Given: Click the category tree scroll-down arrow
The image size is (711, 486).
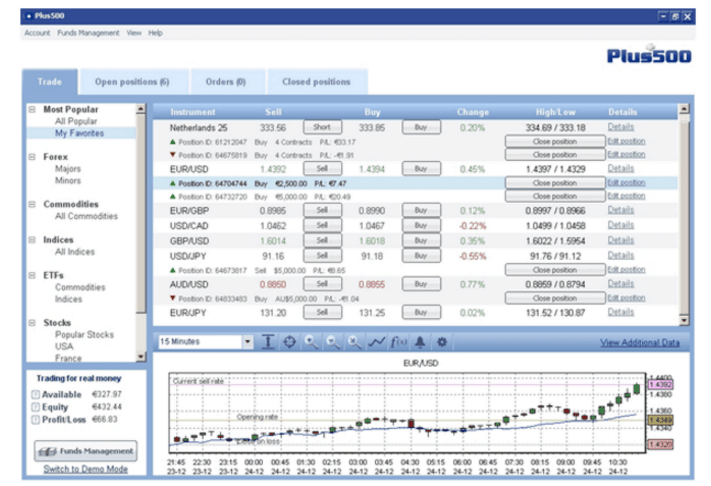Looking at the screenshot, I should (x=141, y=357).
